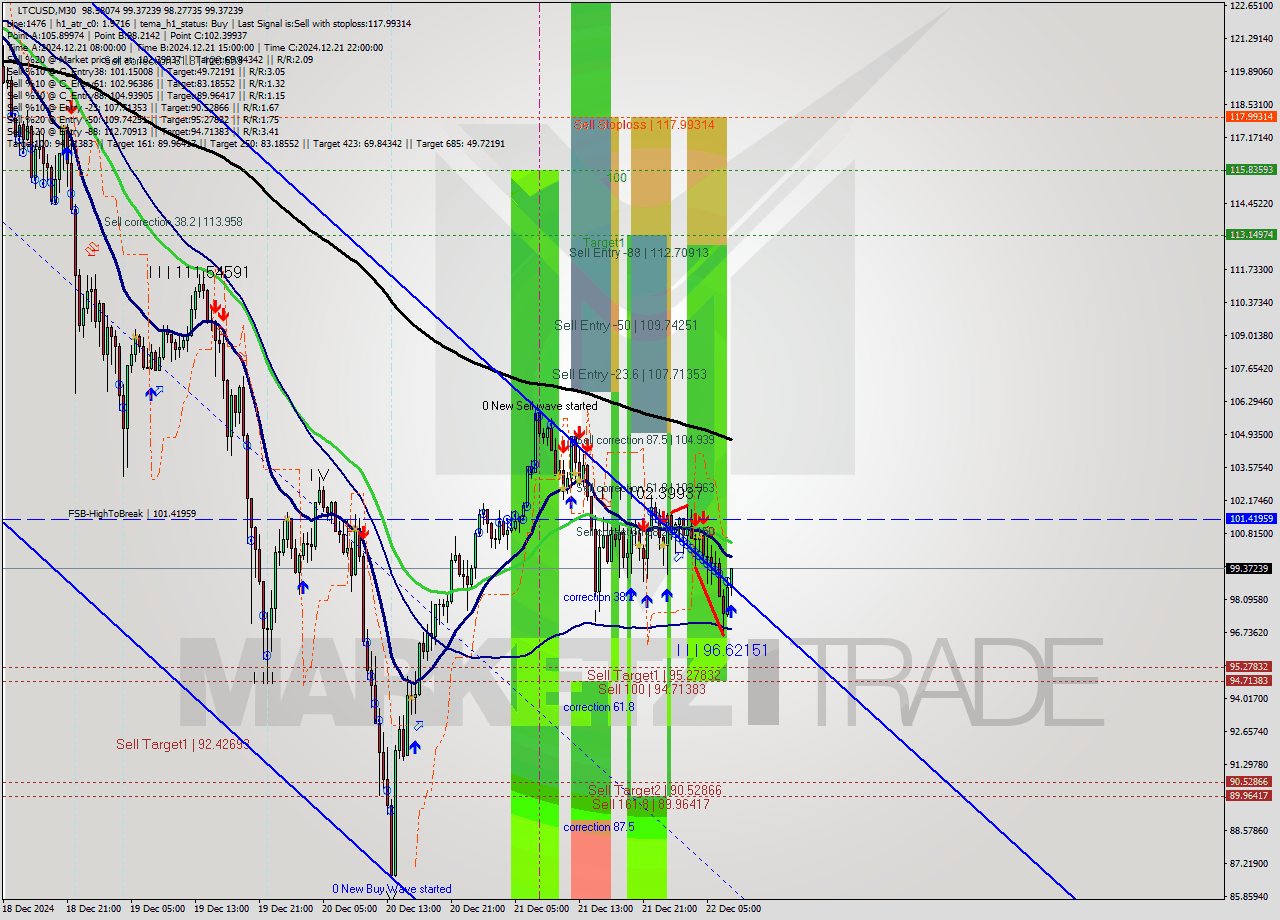Select the 'Sell 161.8 | 89.96417' label
The height and width of the screenshot is (920, 1280).
click(650, 804)
